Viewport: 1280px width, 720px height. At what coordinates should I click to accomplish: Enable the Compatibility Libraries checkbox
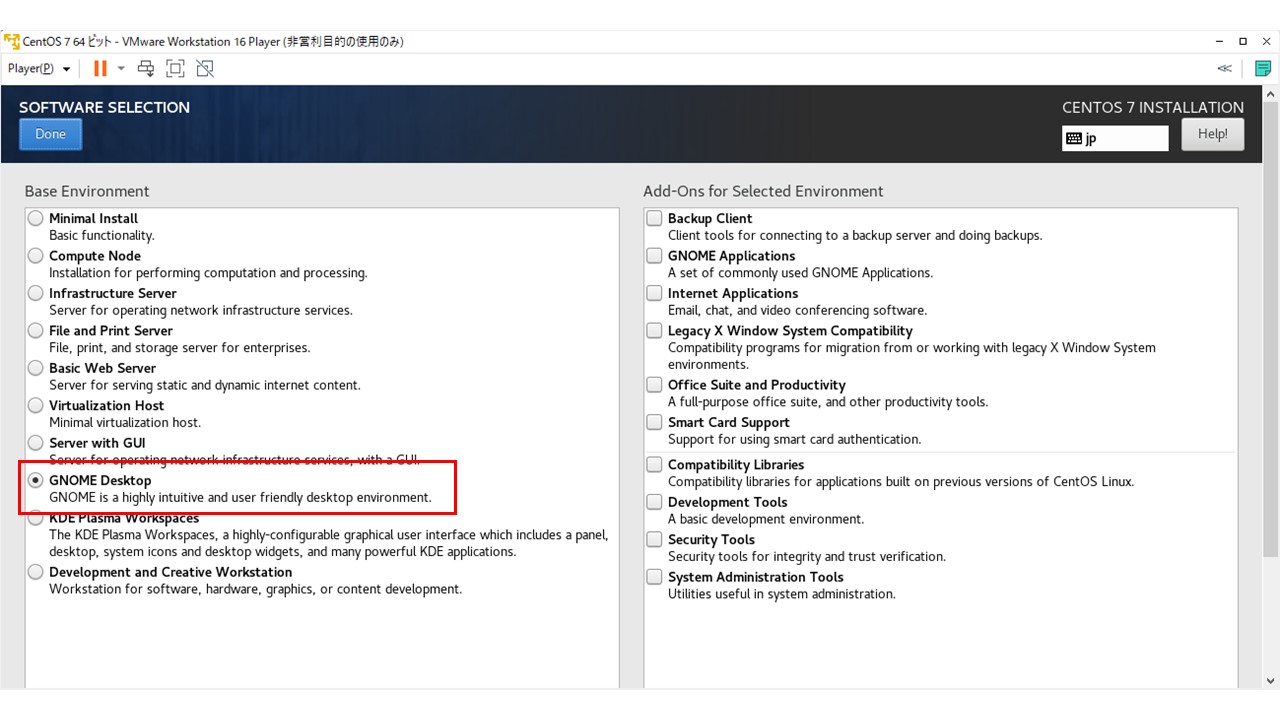[654, 464]
